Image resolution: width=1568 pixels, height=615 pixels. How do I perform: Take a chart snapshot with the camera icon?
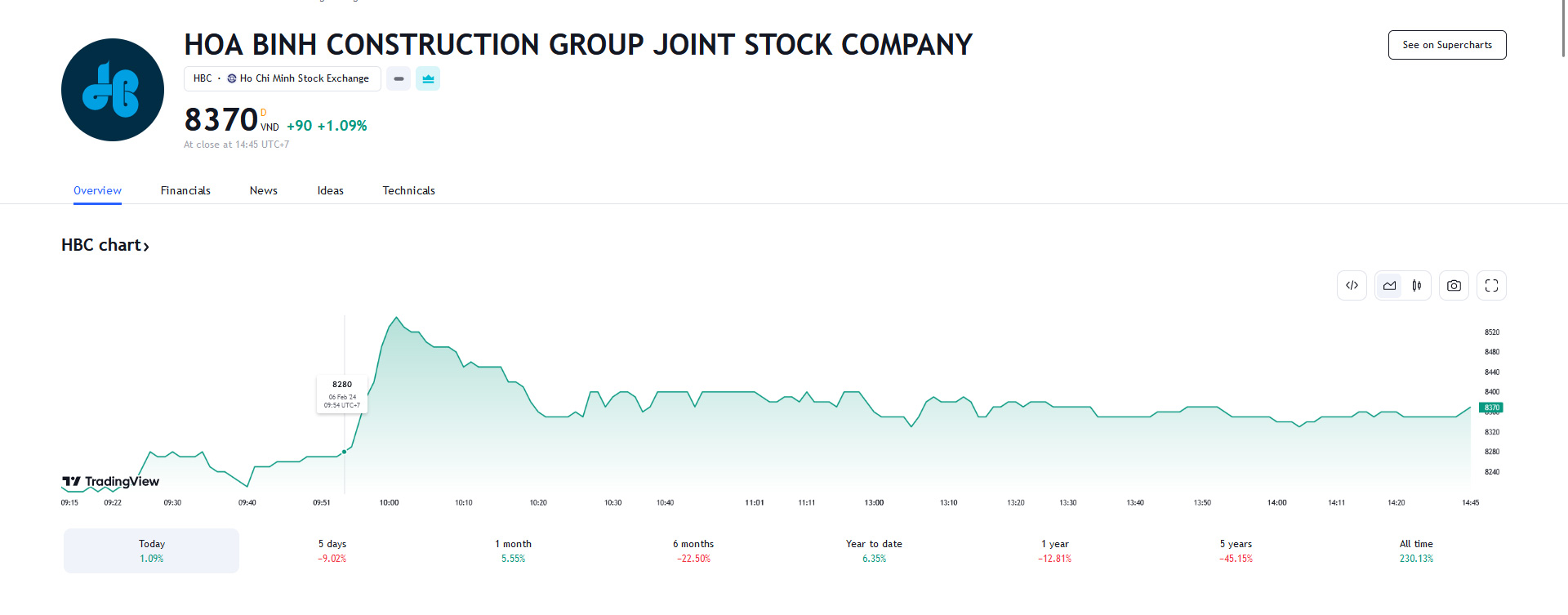tap(1454, 286)
